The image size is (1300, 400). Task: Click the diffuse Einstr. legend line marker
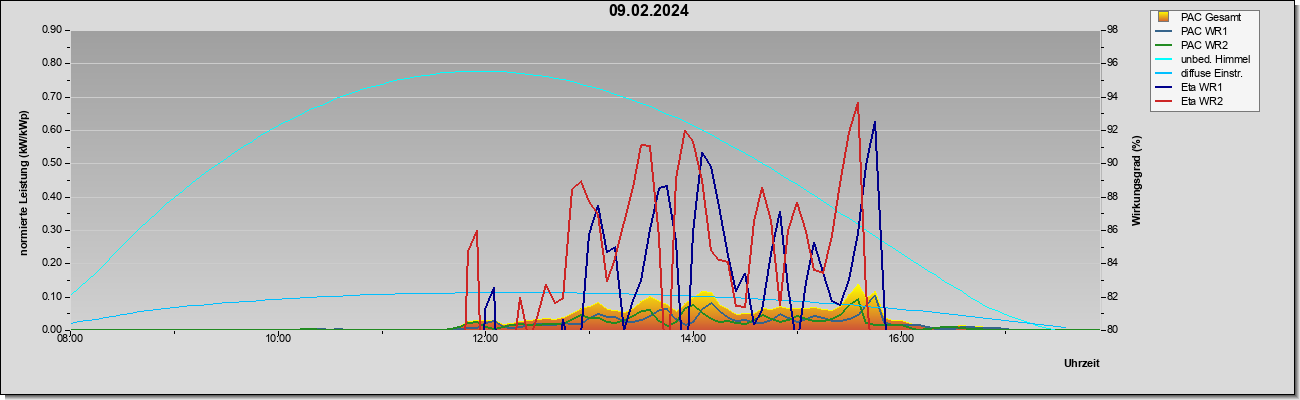pyautogui.click(x=1164, y=73)
